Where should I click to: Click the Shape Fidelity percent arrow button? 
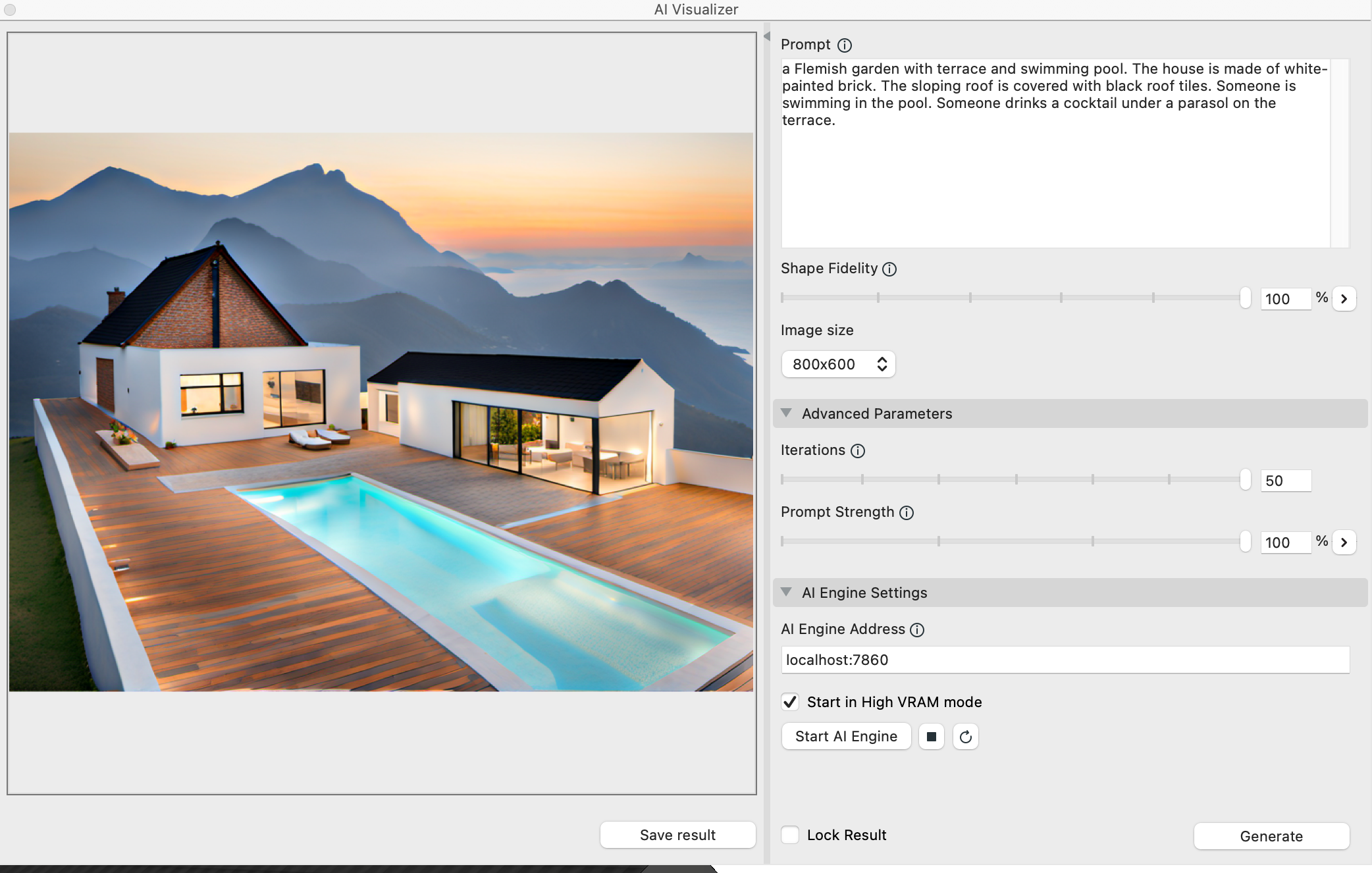point(1344,299)
